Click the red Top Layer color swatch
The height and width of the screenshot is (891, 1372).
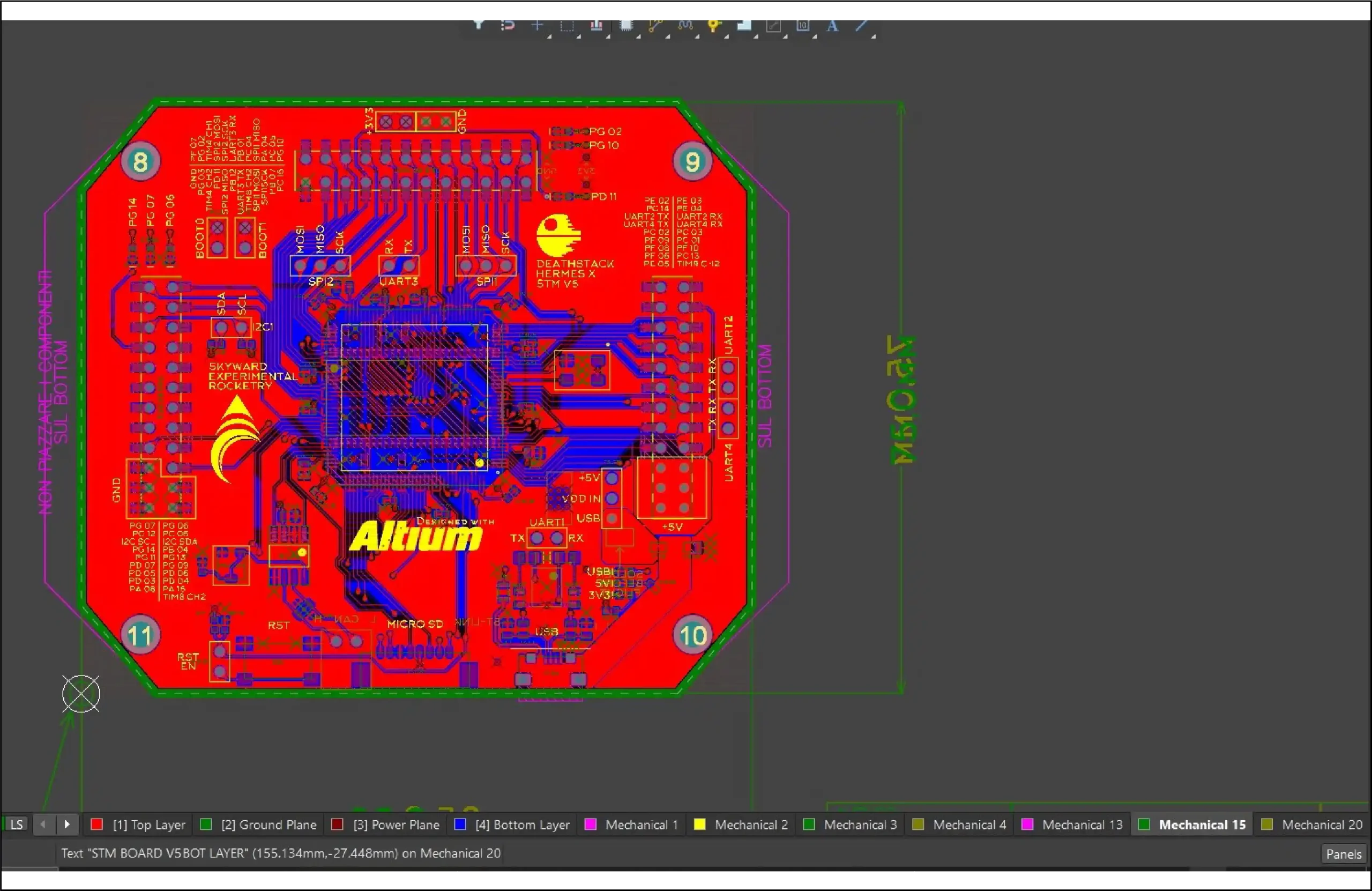pos(96,824)
